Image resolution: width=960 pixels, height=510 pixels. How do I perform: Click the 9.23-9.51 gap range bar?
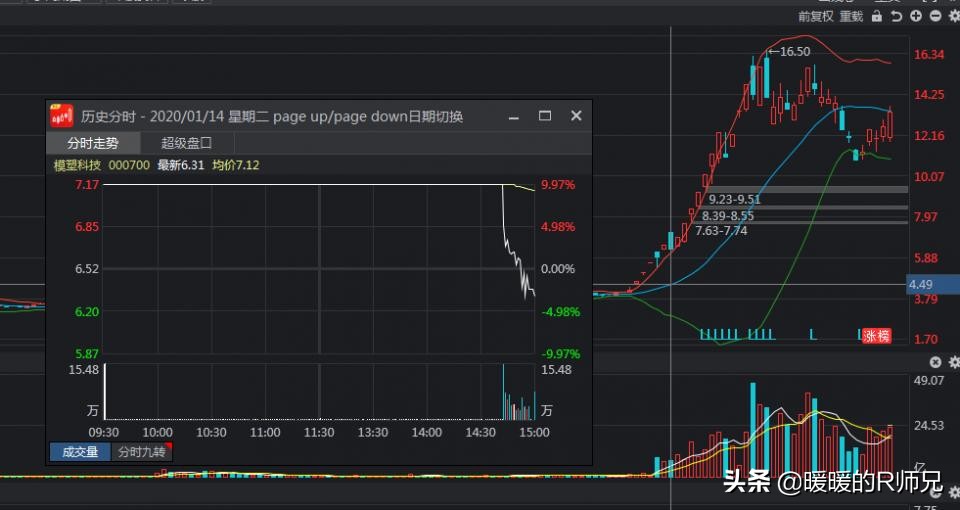point(735,199)
